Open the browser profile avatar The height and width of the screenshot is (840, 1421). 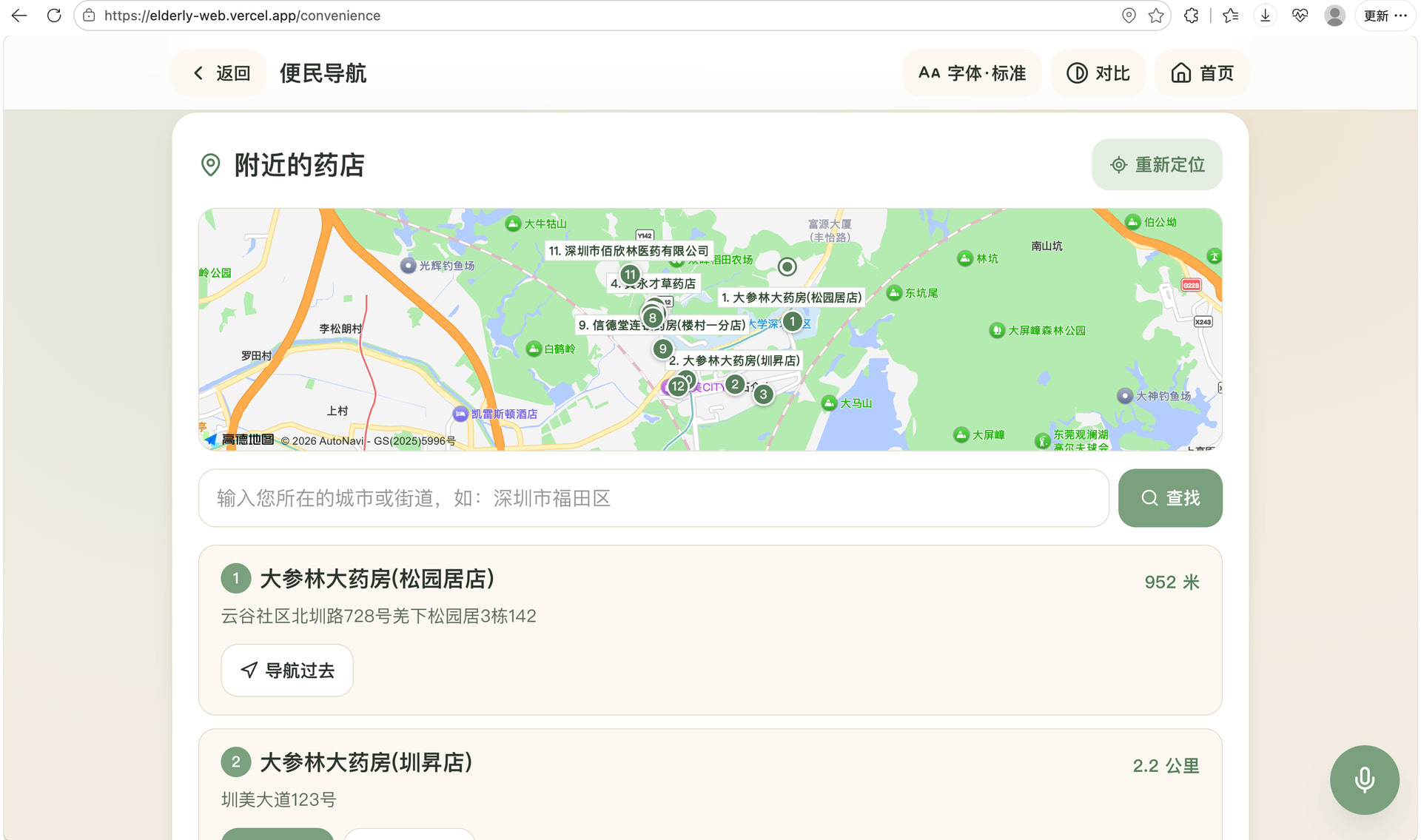pos(1334,16)
